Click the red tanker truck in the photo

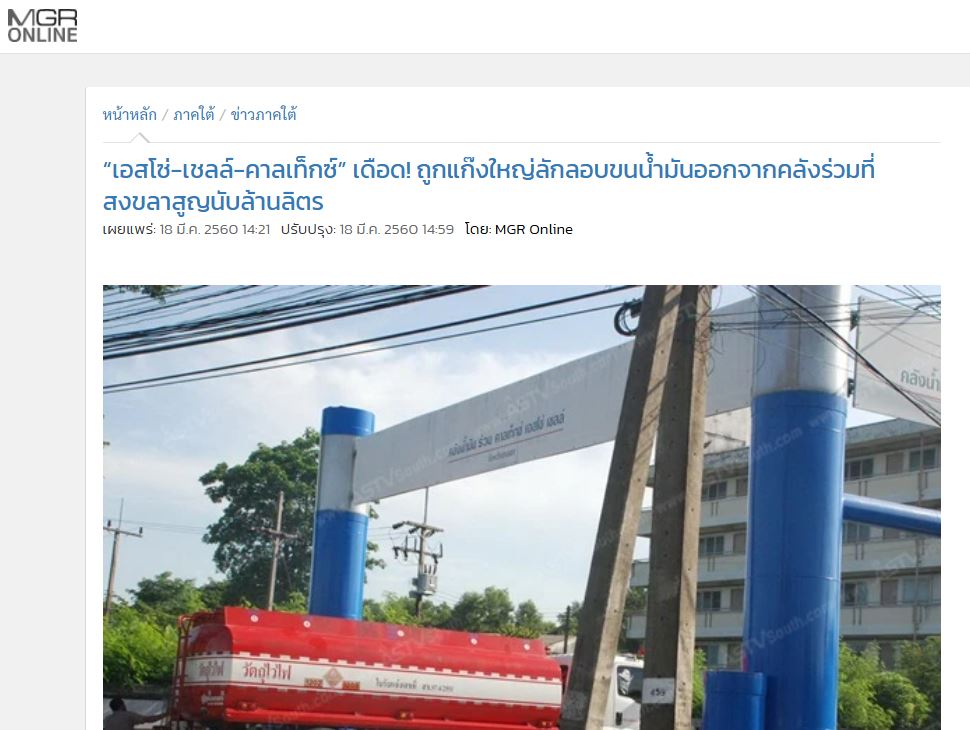tap(370, 668)
